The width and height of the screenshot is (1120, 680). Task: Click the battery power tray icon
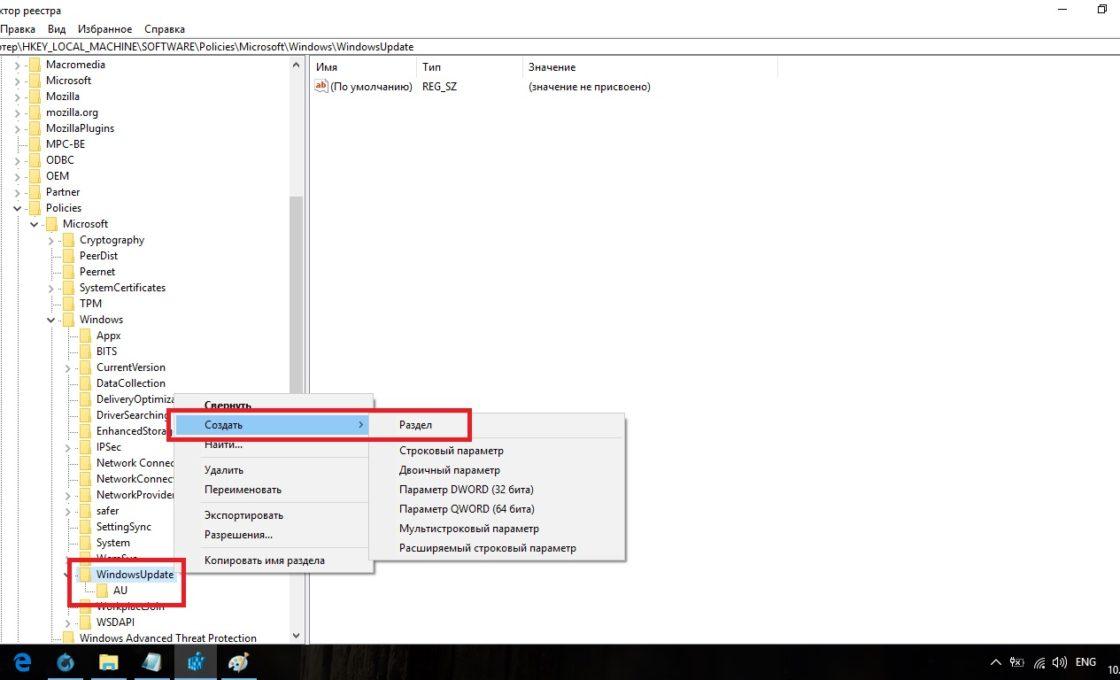point(1016,663)
